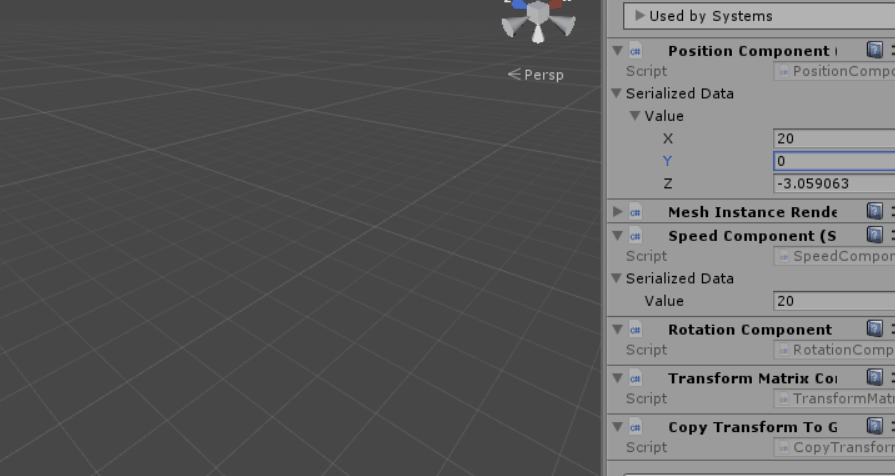Collapse the Speed Component section
895x476 pixels.
(617, 235)
